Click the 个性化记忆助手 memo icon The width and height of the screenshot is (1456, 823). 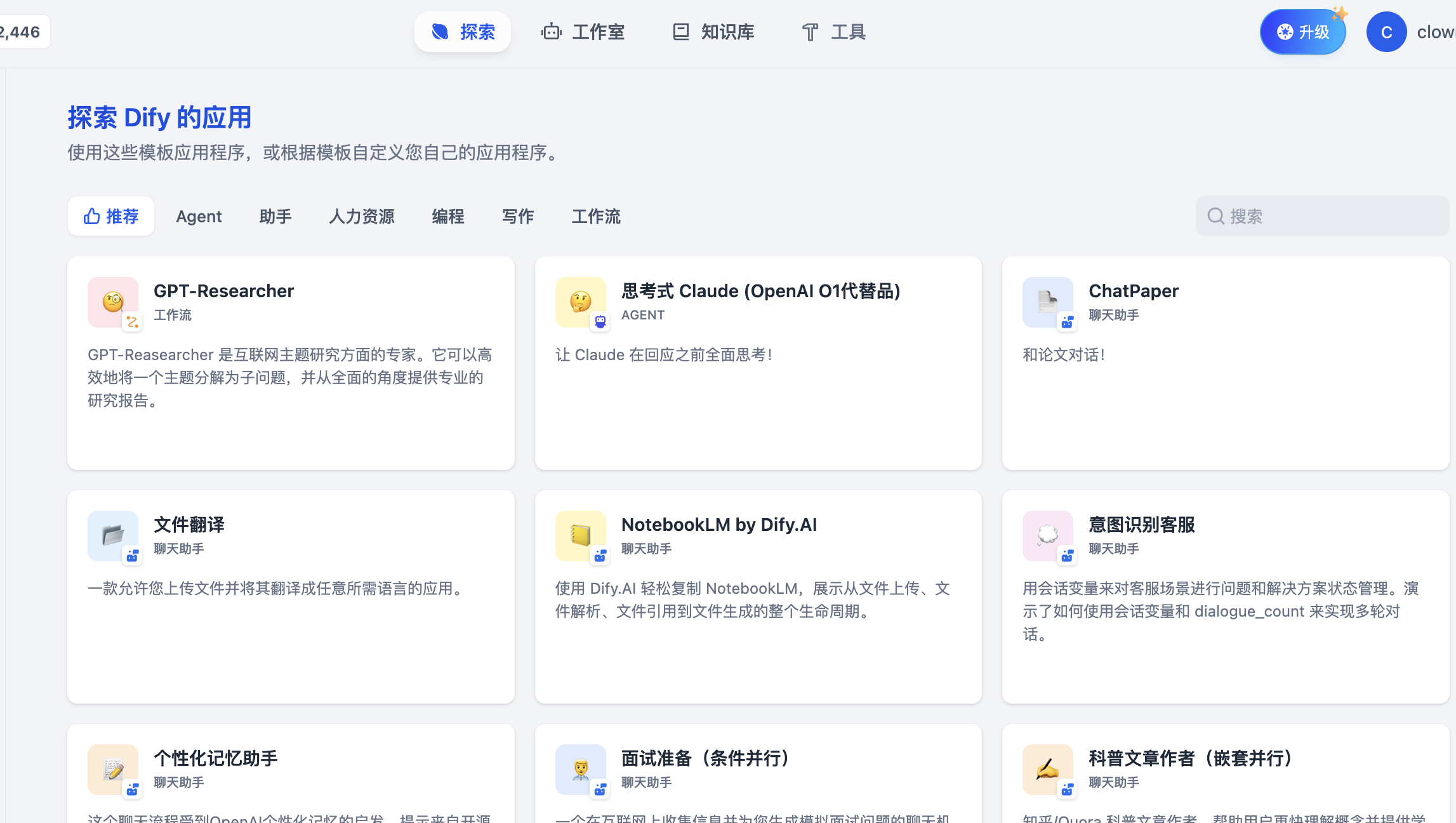113,769
